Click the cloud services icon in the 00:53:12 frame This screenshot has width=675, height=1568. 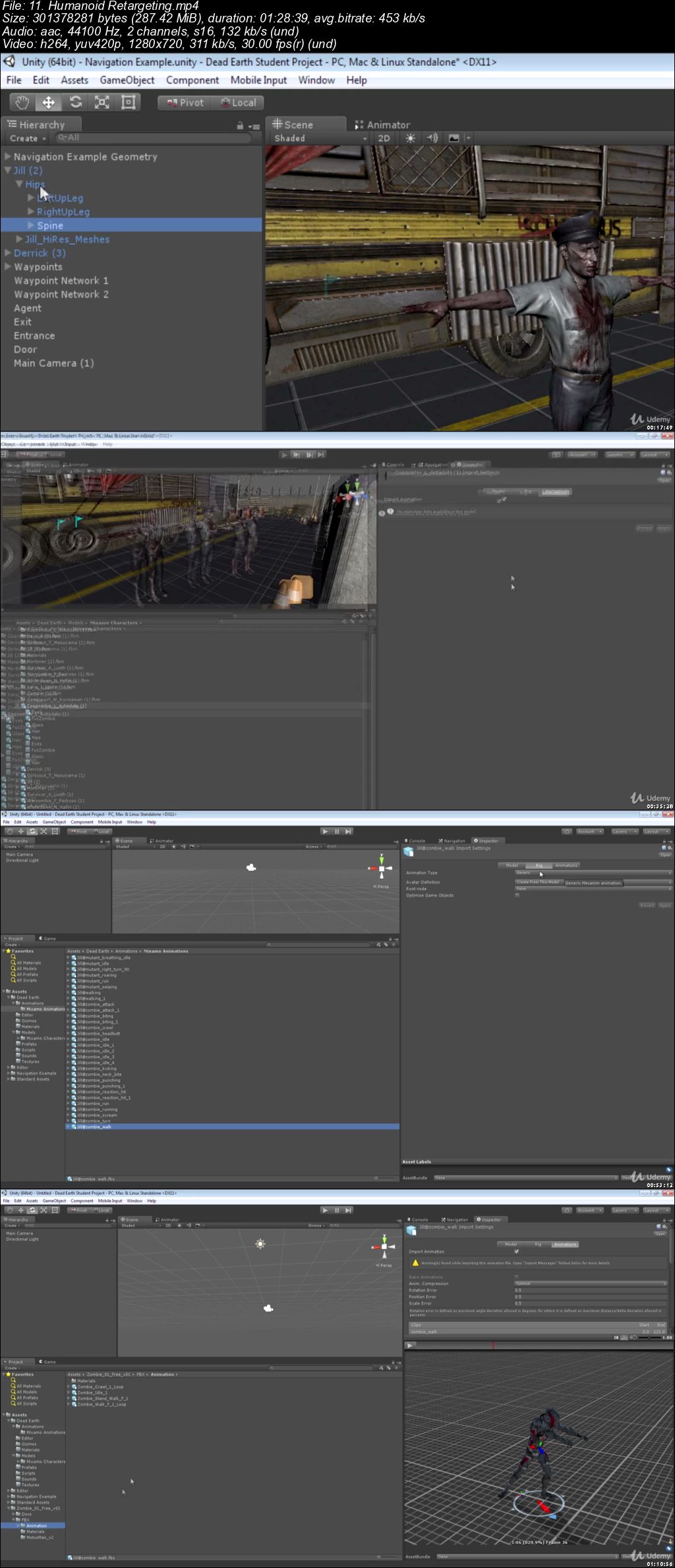tap(566, 831)
